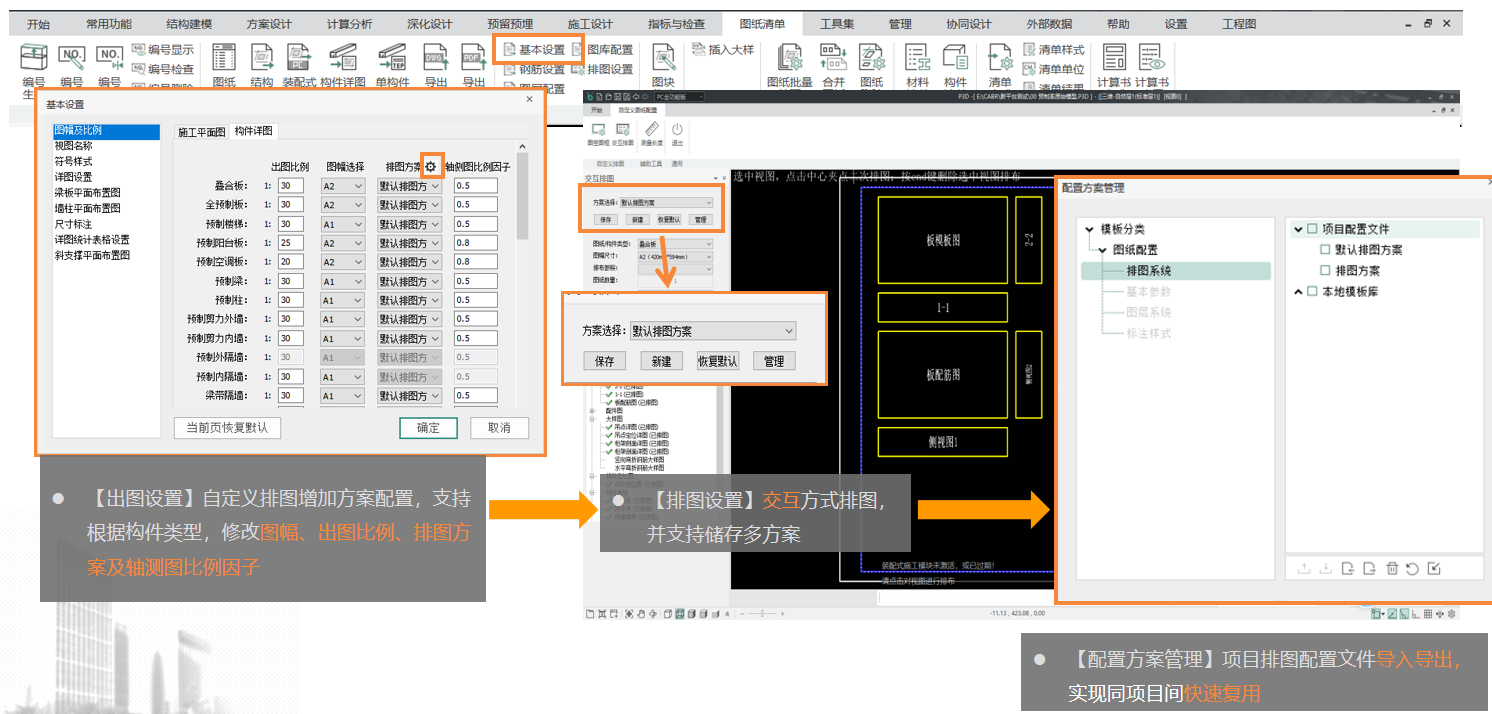Open 图幅选择 dropdown for 叠合板 row
This screenshot has height=714, width=1492.
342,186
